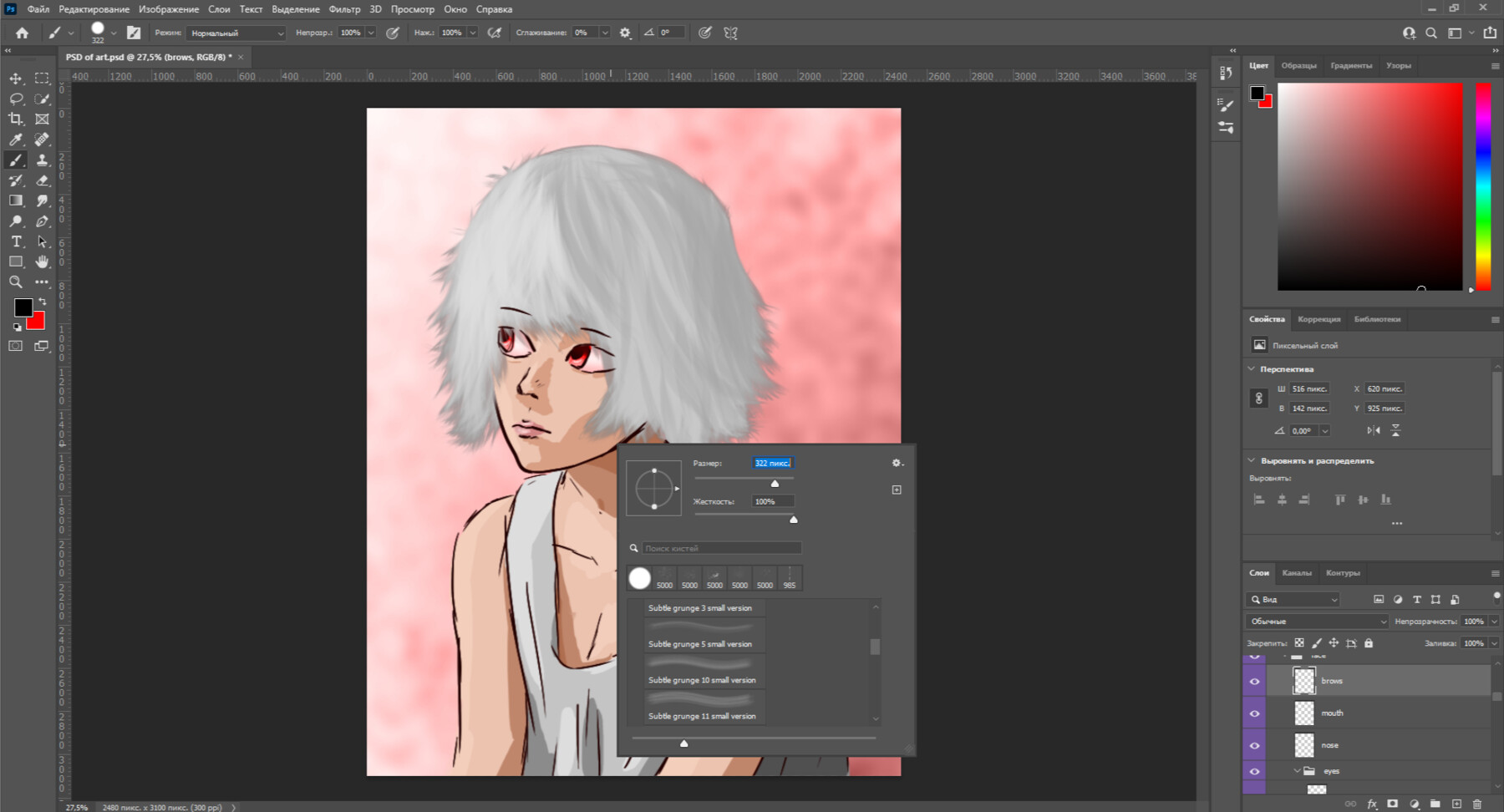The image size is (1504, 812).
Task: Collapse the eyes group
Action: click(1298, 771)
